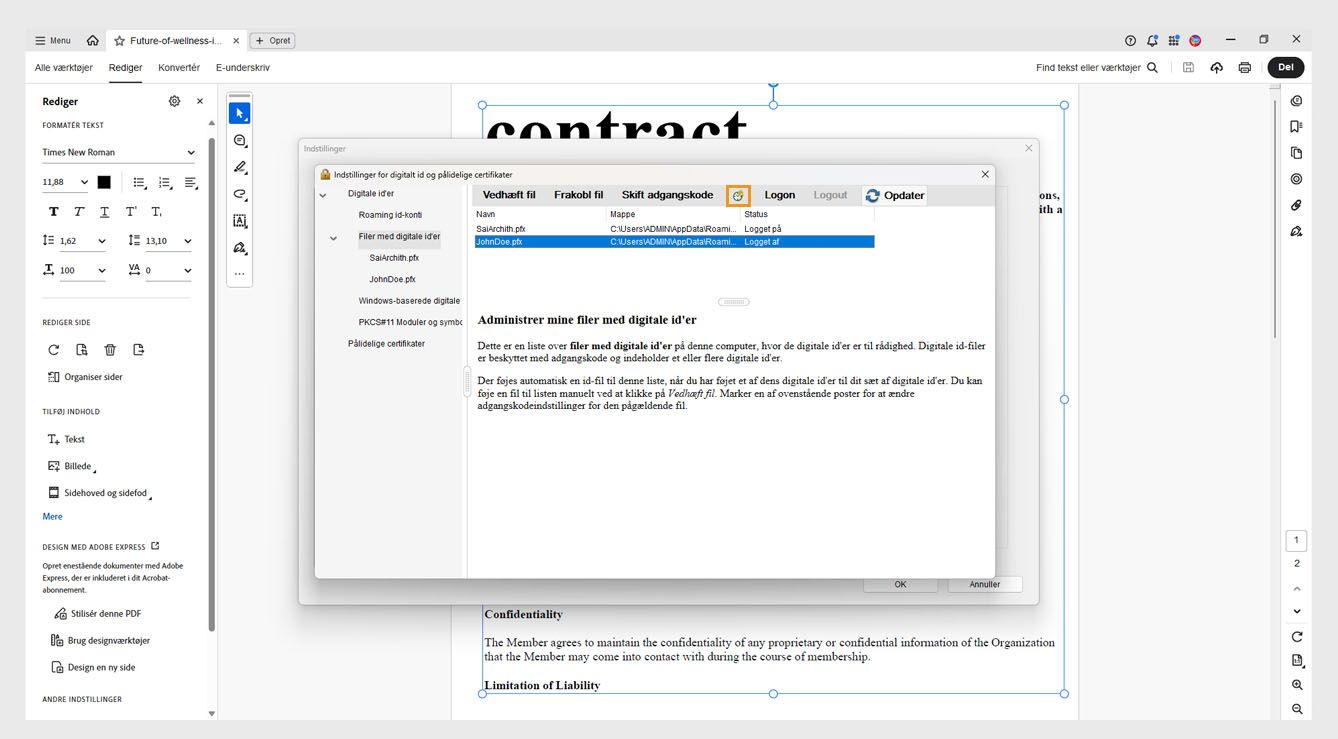This screenshot has width=1338, height=739.
Task: Click the cloud upload icon
Action: point(1217,68)
